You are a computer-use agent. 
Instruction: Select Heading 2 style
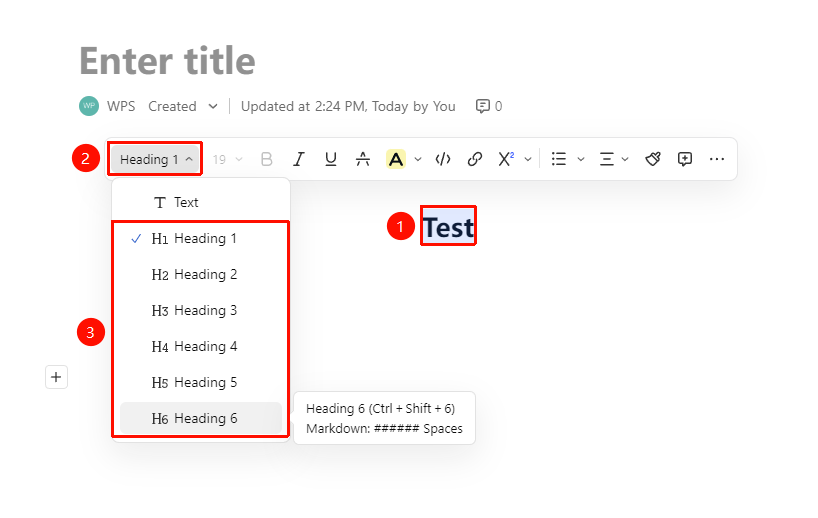(x=201, y=274)
